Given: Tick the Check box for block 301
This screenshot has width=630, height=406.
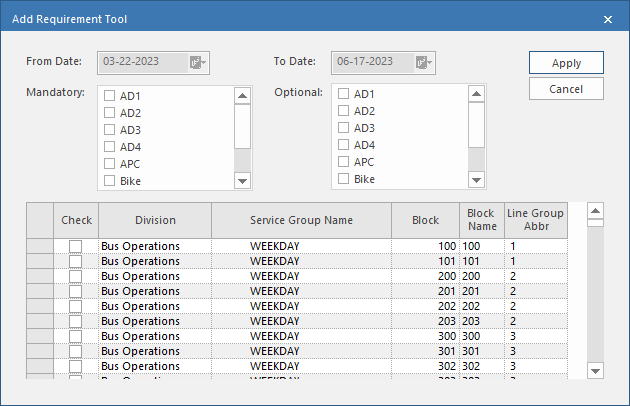Looking at the screenshot, I should pos(76,351).
